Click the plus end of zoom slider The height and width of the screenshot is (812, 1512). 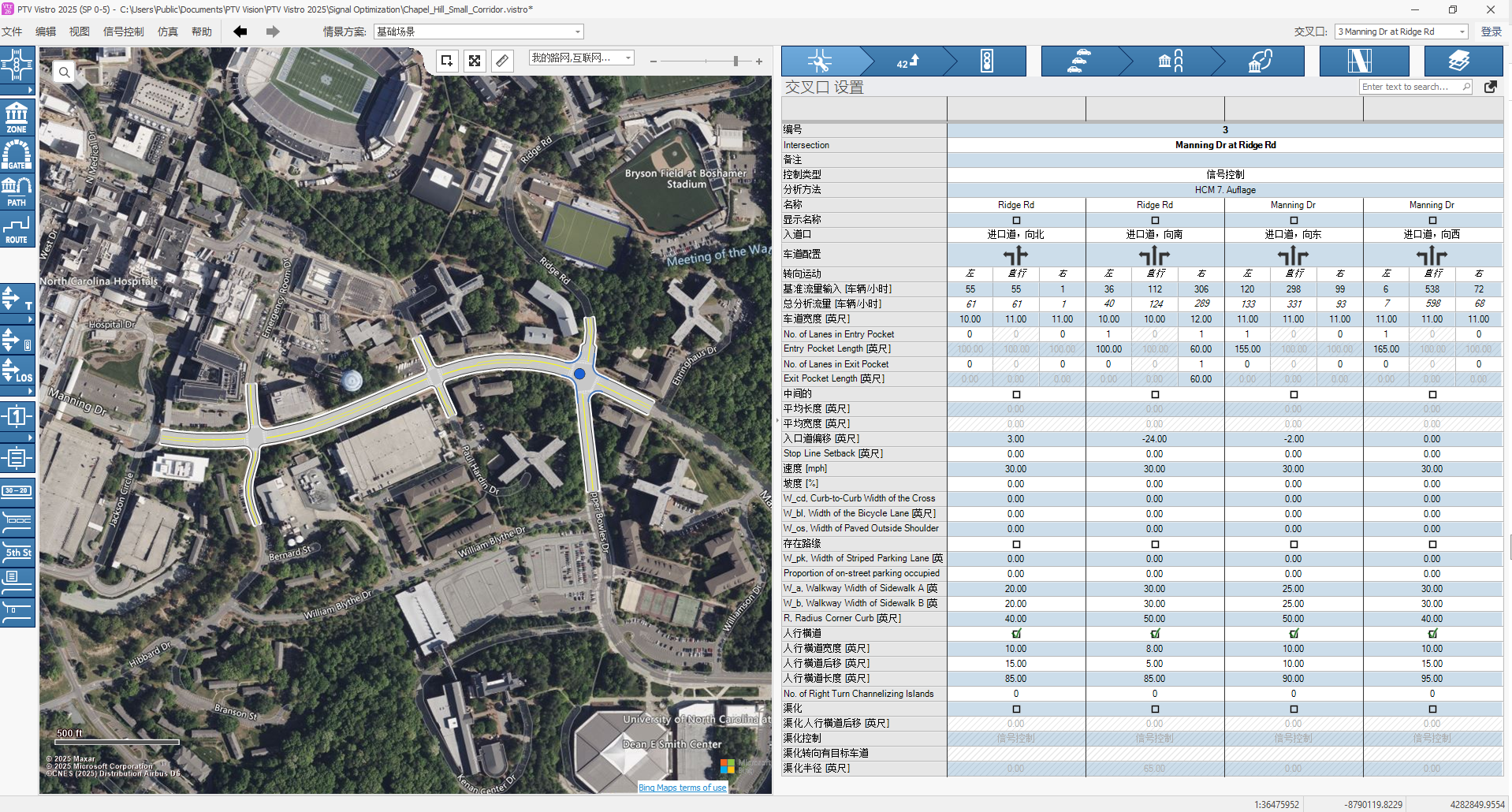click(759, 61)
